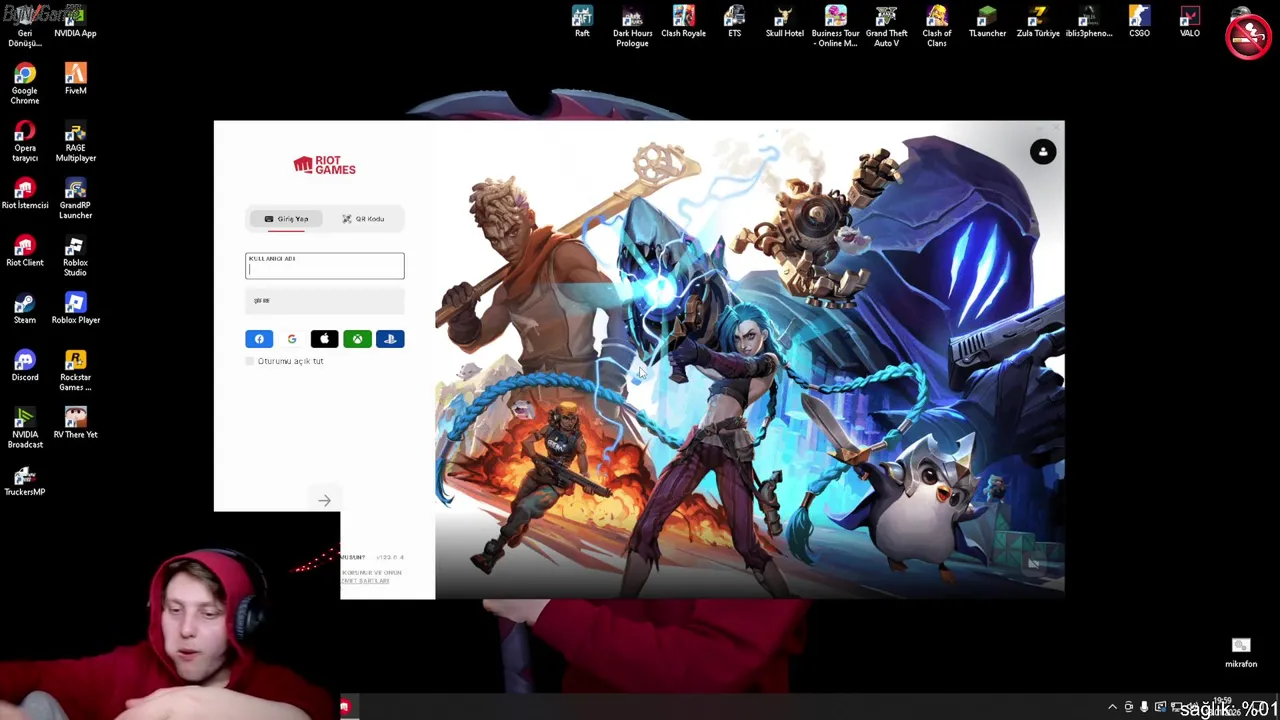Launch the FiveM desktop shortcut
This screenshot has height=720, width=1280.
75,79
